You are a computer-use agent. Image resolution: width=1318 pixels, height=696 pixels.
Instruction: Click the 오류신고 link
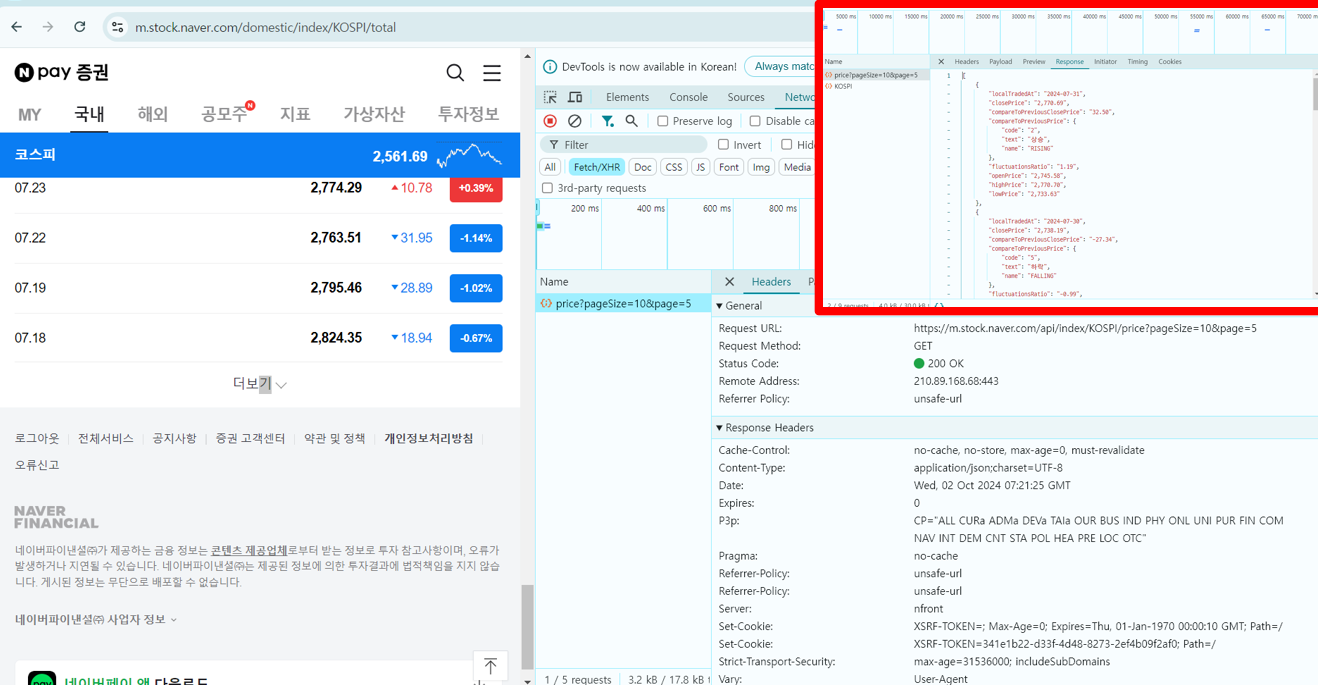(37, 465)
